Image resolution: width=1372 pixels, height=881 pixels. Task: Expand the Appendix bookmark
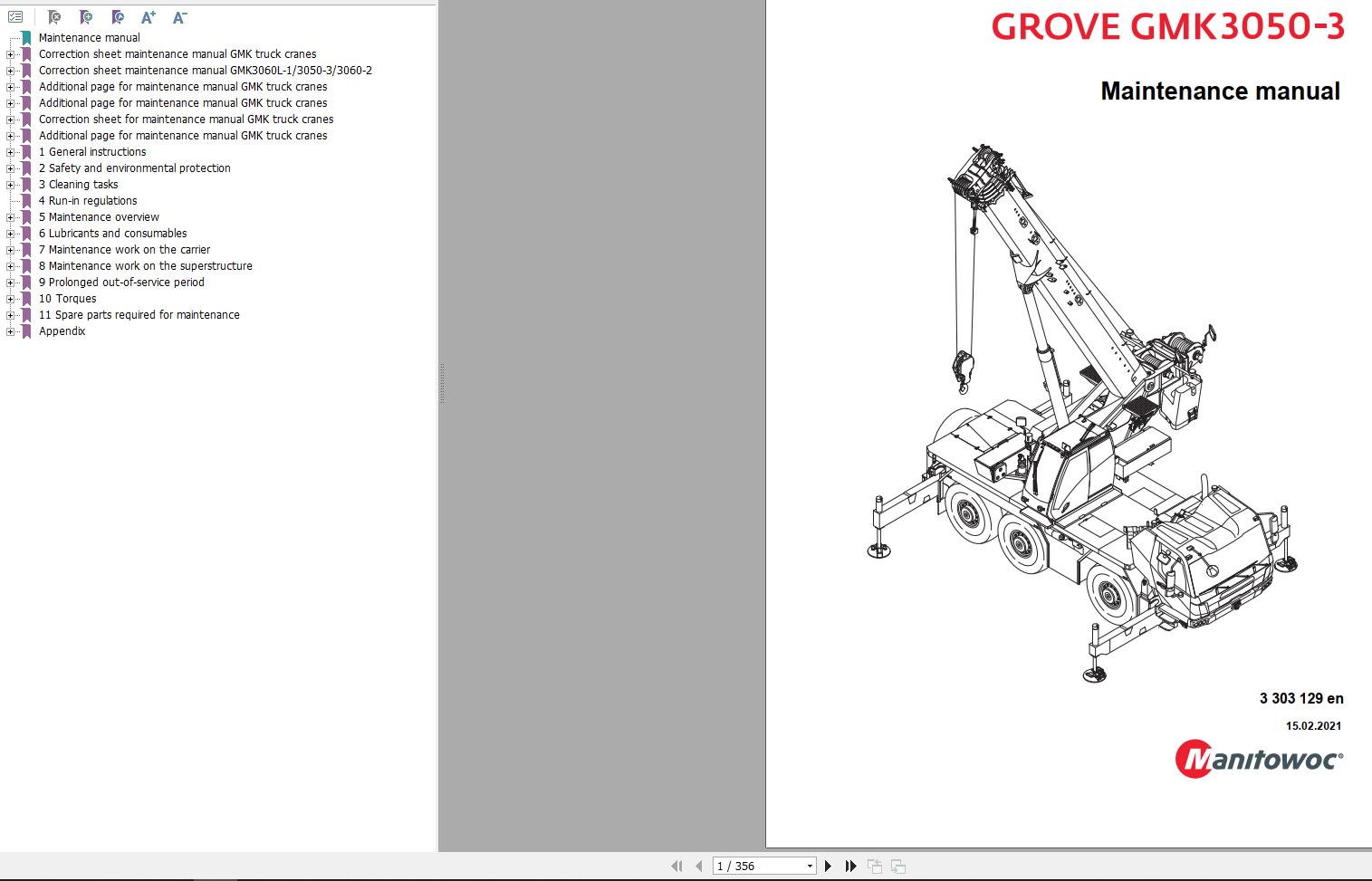pyautogui.click(x=10, y=331)
